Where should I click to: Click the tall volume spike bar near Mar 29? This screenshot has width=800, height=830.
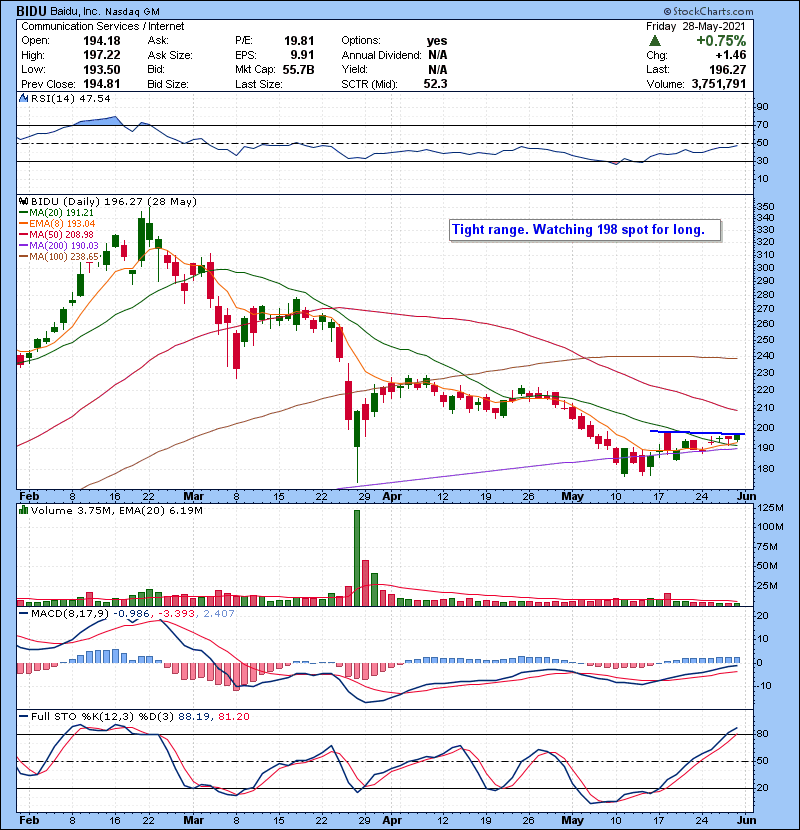357,558
